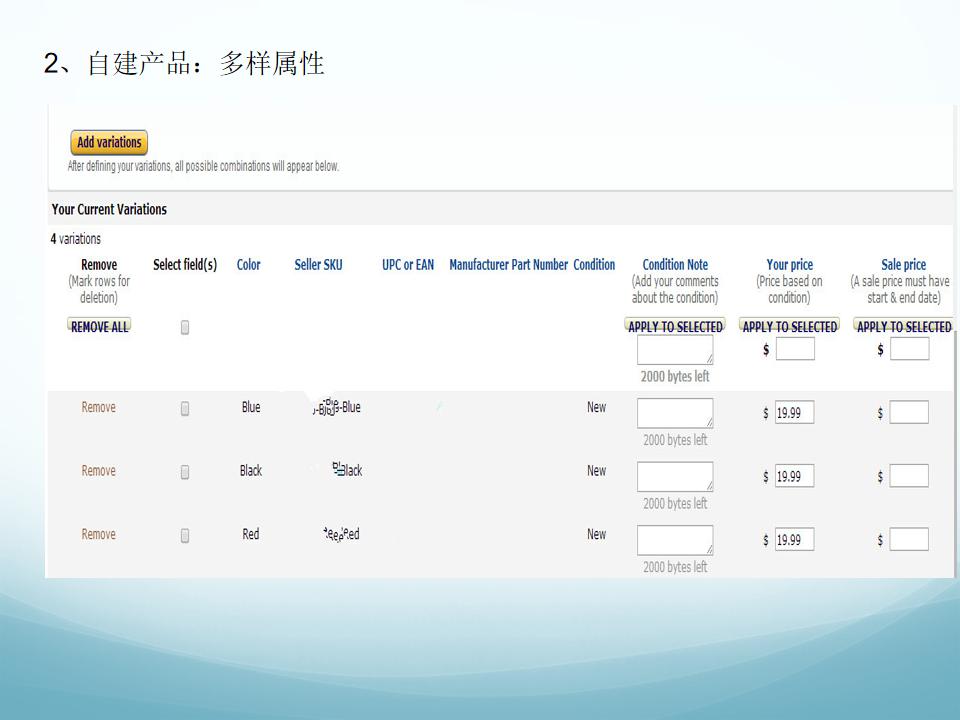Click the "After defining your variations" hint text
The width and height of the screenshot is (960, 720).
pos(203,166)
